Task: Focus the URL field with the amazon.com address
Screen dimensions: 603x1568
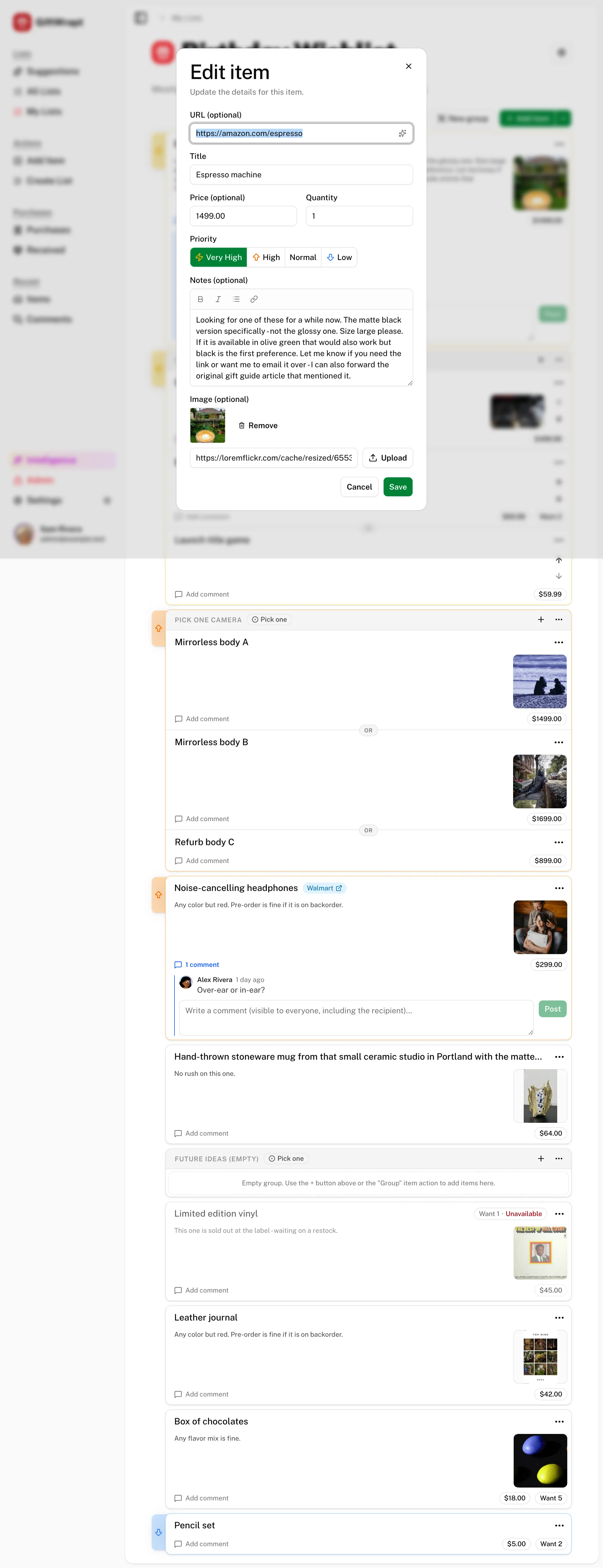Action: pos(301,133)
